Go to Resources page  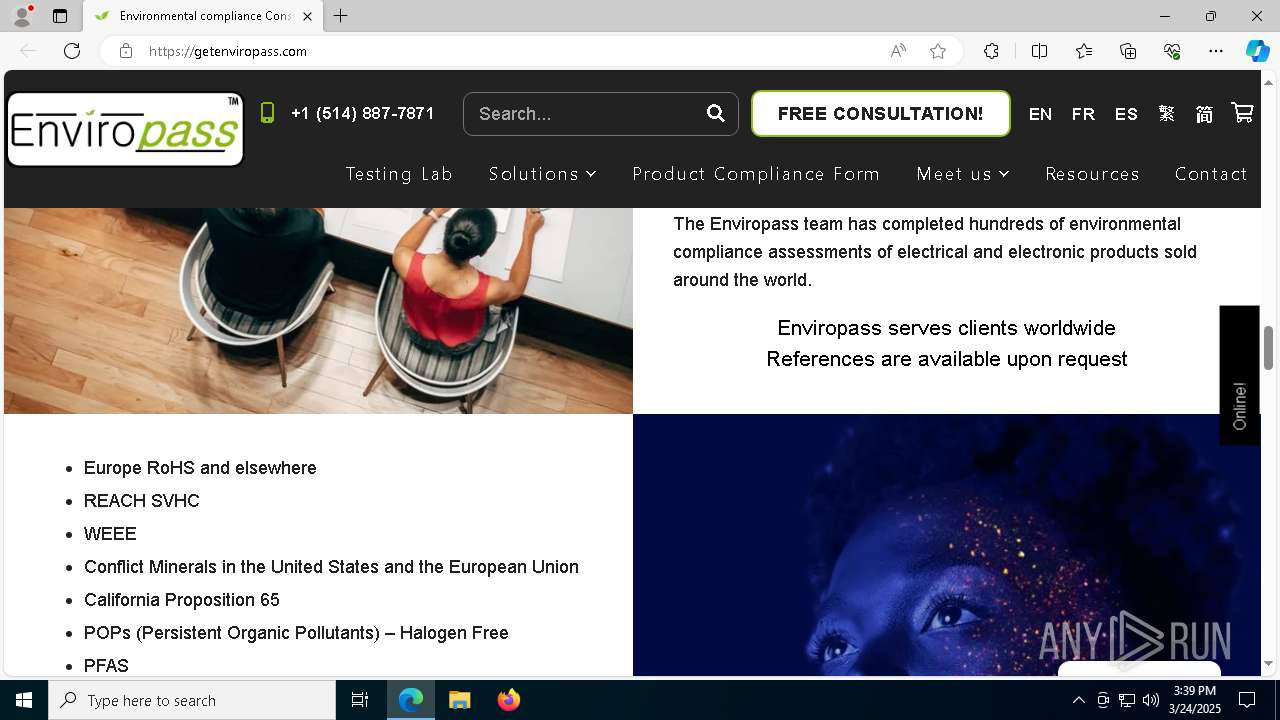pyautogui.click(x=1092, y=174)
